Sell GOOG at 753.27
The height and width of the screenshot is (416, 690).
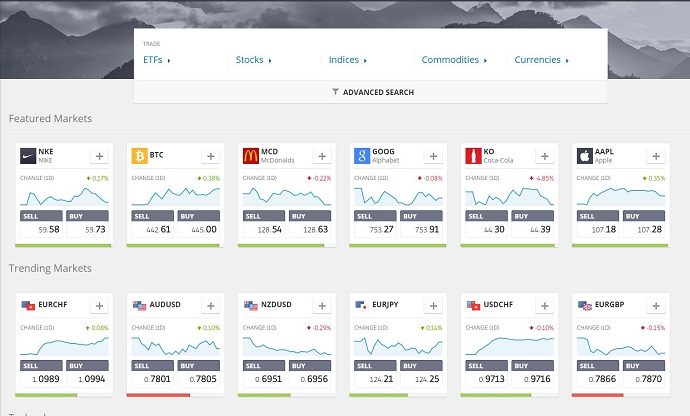click(375, 224)
